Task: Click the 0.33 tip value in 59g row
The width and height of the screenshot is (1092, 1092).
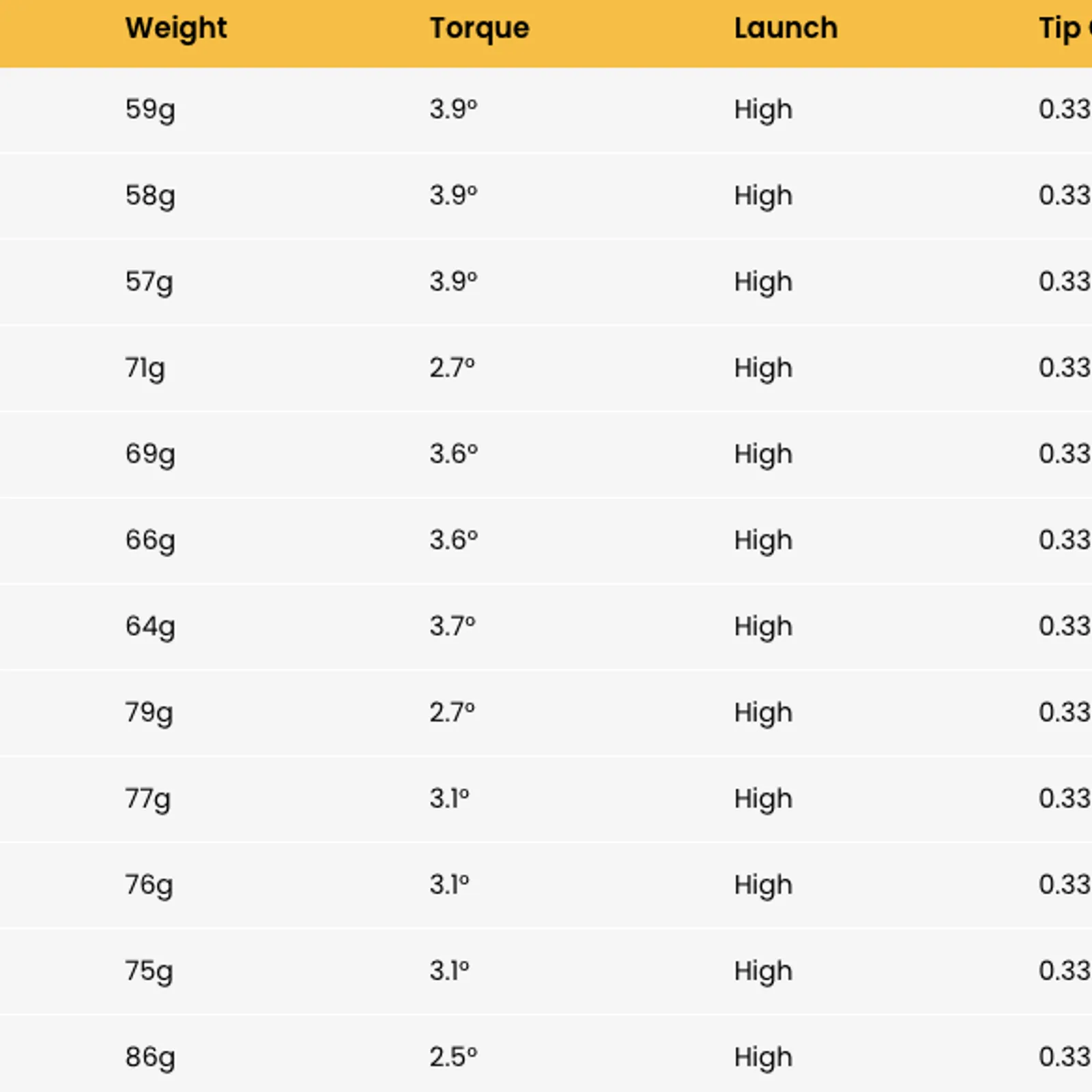Action: (x=1065, y=109)
